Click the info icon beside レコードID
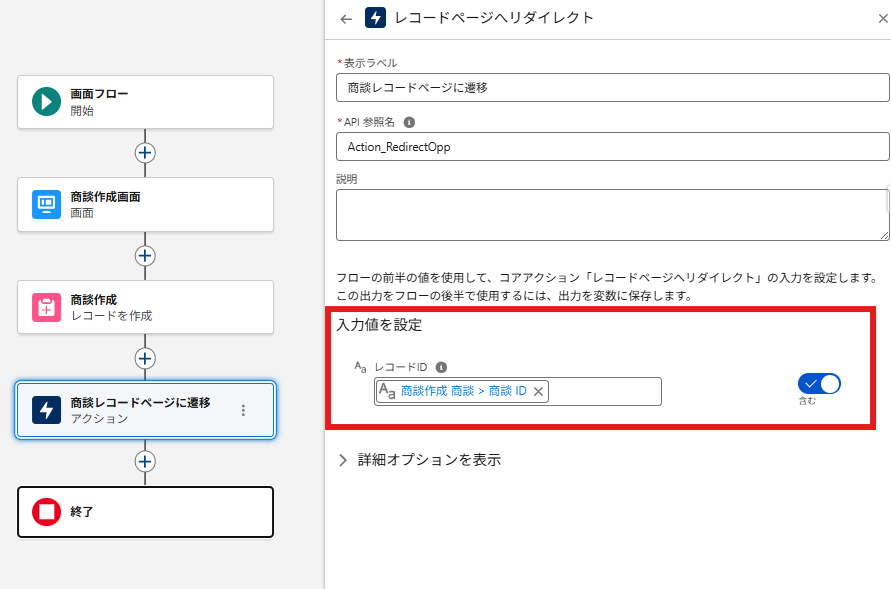Screen dimensions: 891x589 441,367
